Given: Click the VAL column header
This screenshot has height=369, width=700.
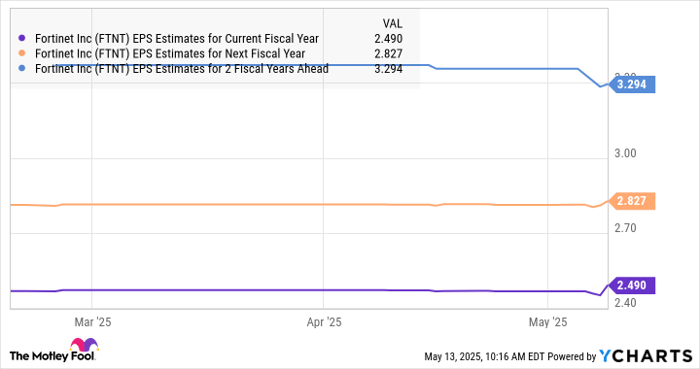Looking at the screenshot, I should pos(392,23).
